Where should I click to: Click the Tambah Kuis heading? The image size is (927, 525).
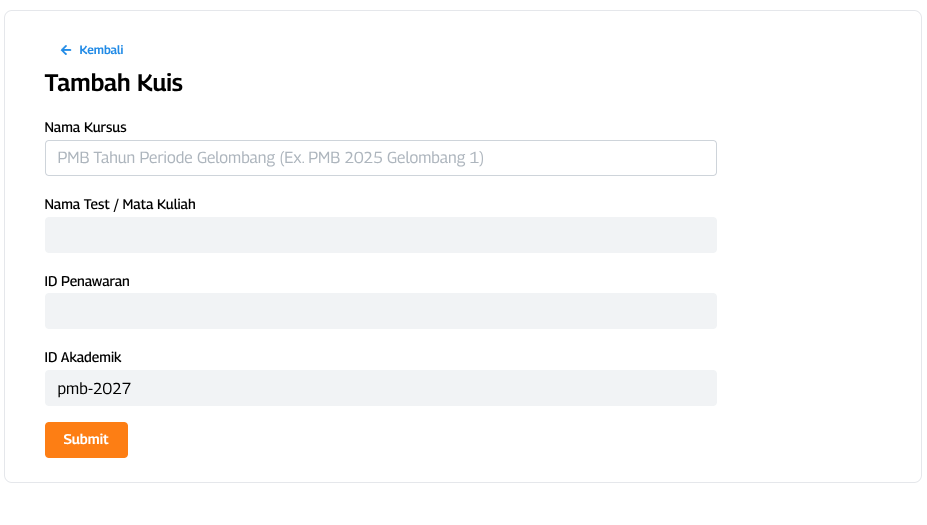pyautogui.click(x=113, y=83)
